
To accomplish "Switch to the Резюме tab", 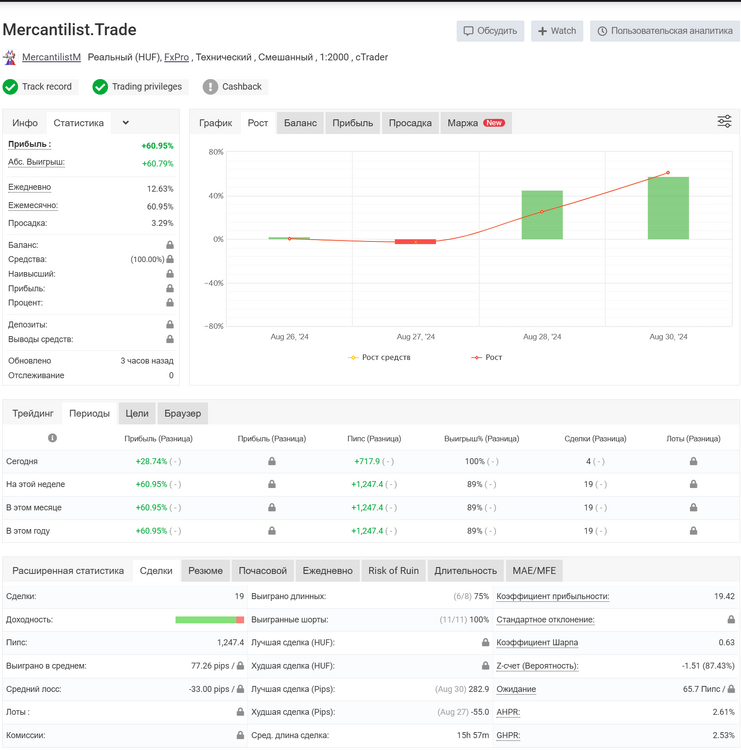I will [x=205, y=571].
